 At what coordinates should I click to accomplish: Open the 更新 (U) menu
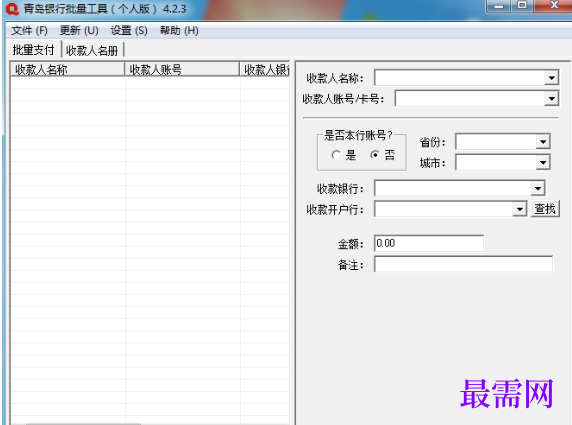pyautogui.click(x=79, y=31)
